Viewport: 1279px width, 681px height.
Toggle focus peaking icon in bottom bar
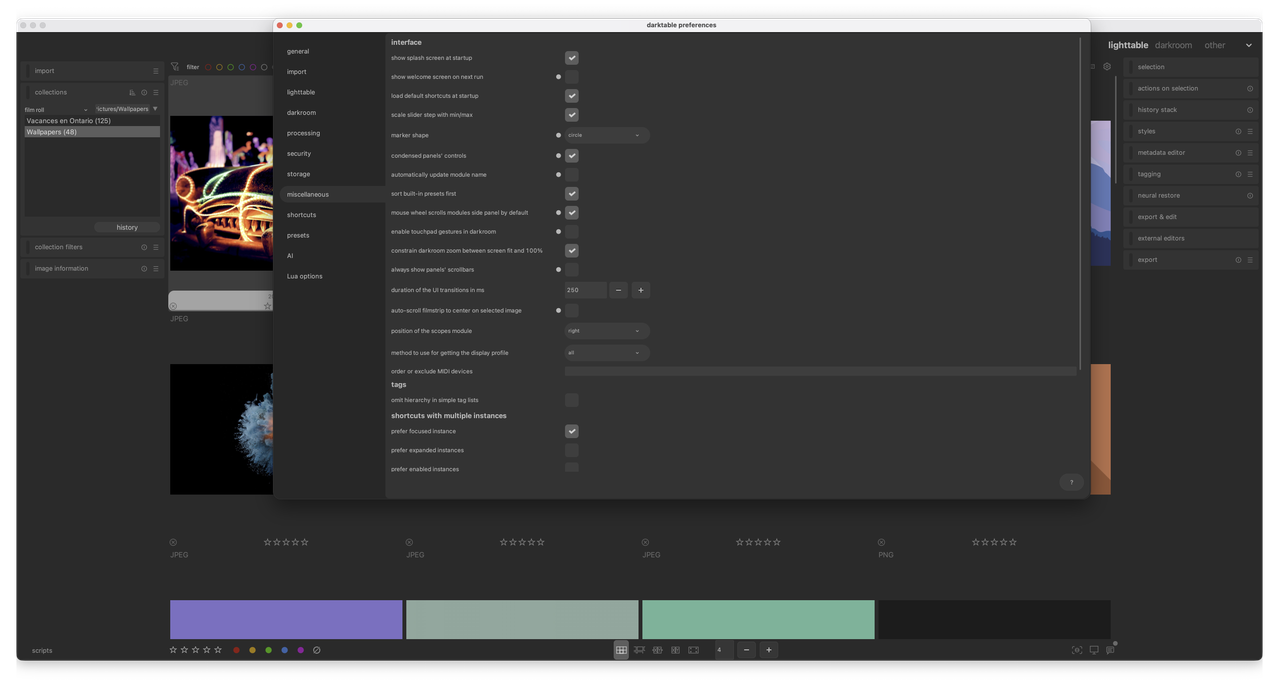coord(1077,650)
